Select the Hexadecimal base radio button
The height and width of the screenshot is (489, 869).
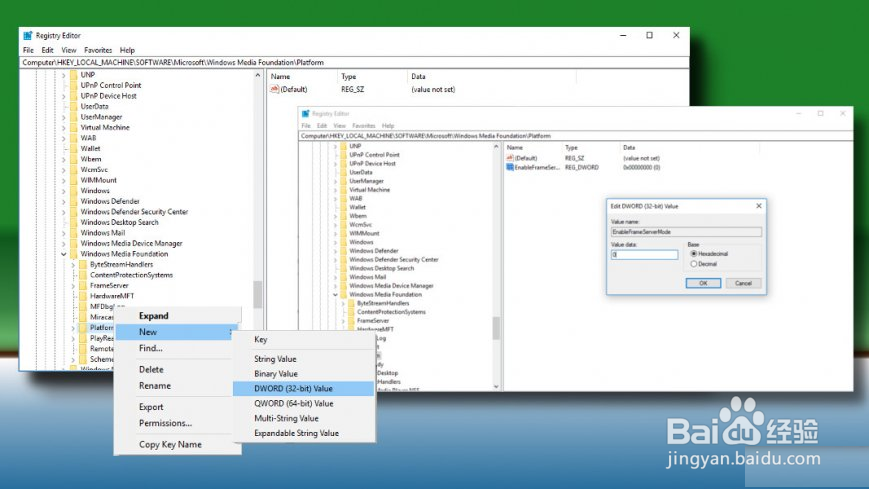(x=693, y=253)
